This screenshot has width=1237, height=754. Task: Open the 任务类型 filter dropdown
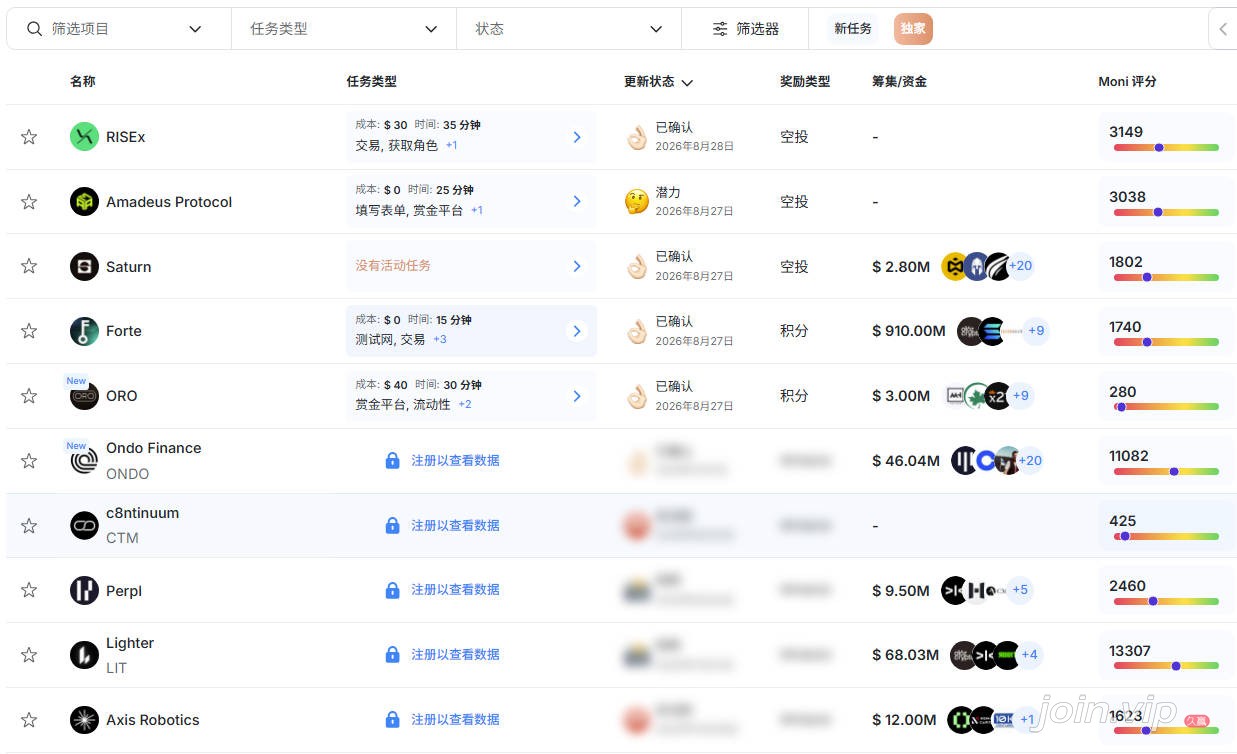[344, 29]
